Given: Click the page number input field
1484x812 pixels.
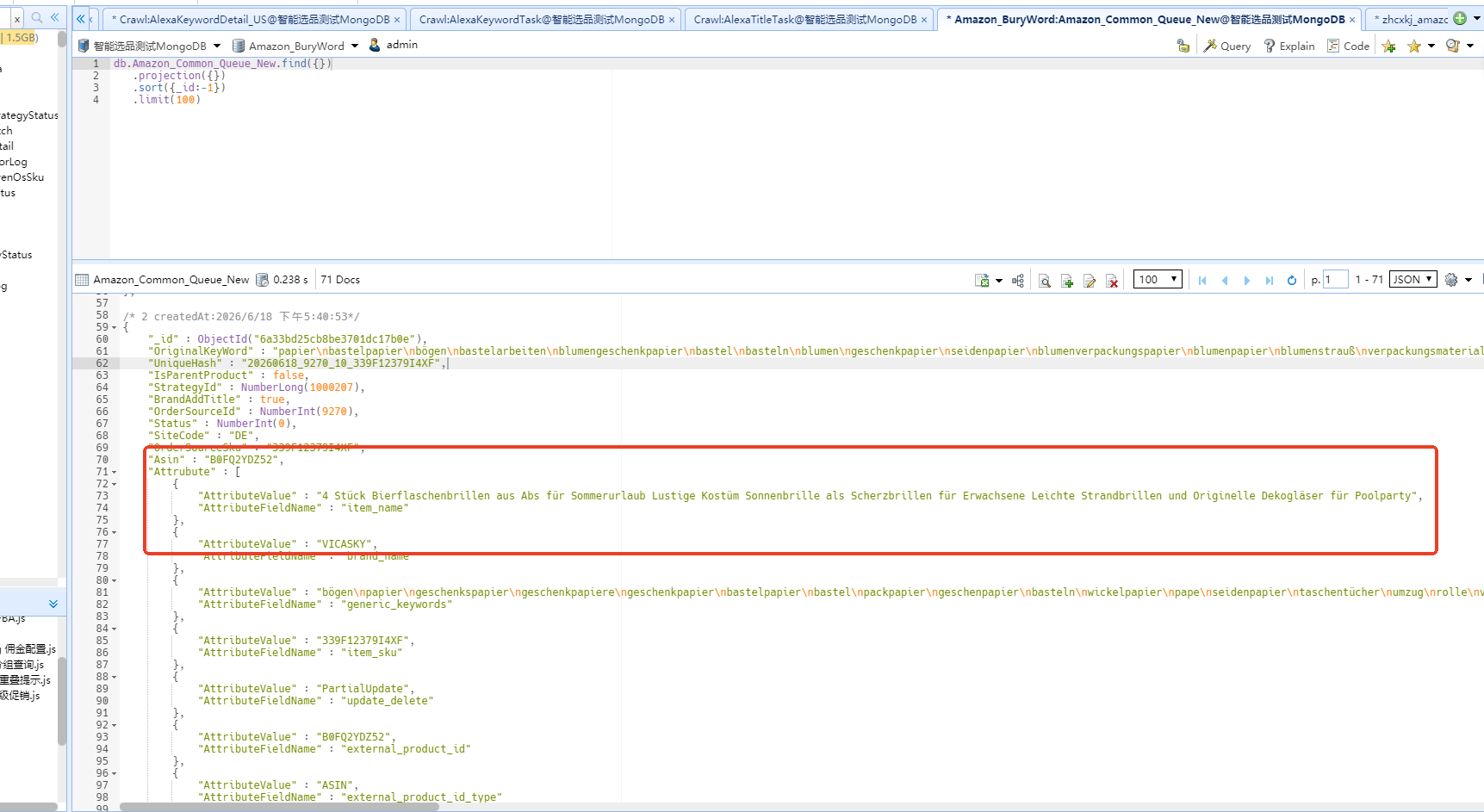Looking at the screenshot, I should 1335,279.
